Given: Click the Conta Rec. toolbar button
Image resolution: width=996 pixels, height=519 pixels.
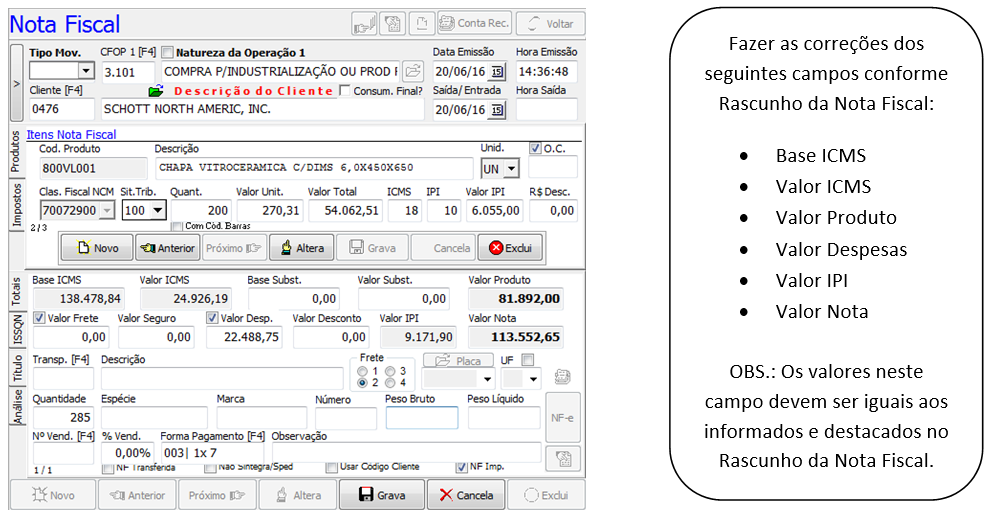Looking at the screenshot, I should tap(474, 23).
